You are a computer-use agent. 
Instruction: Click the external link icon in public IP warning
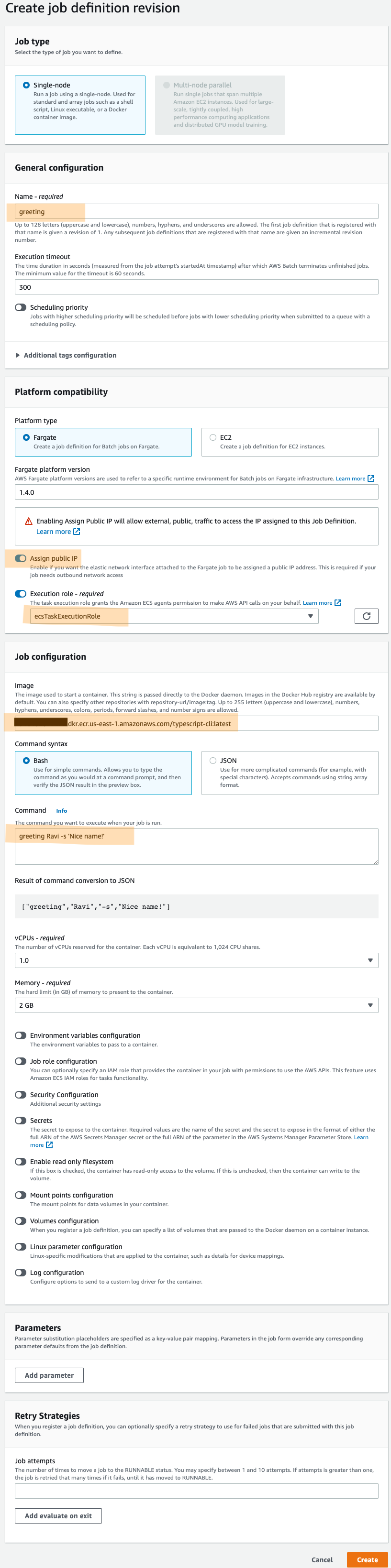tap(77, 532)
